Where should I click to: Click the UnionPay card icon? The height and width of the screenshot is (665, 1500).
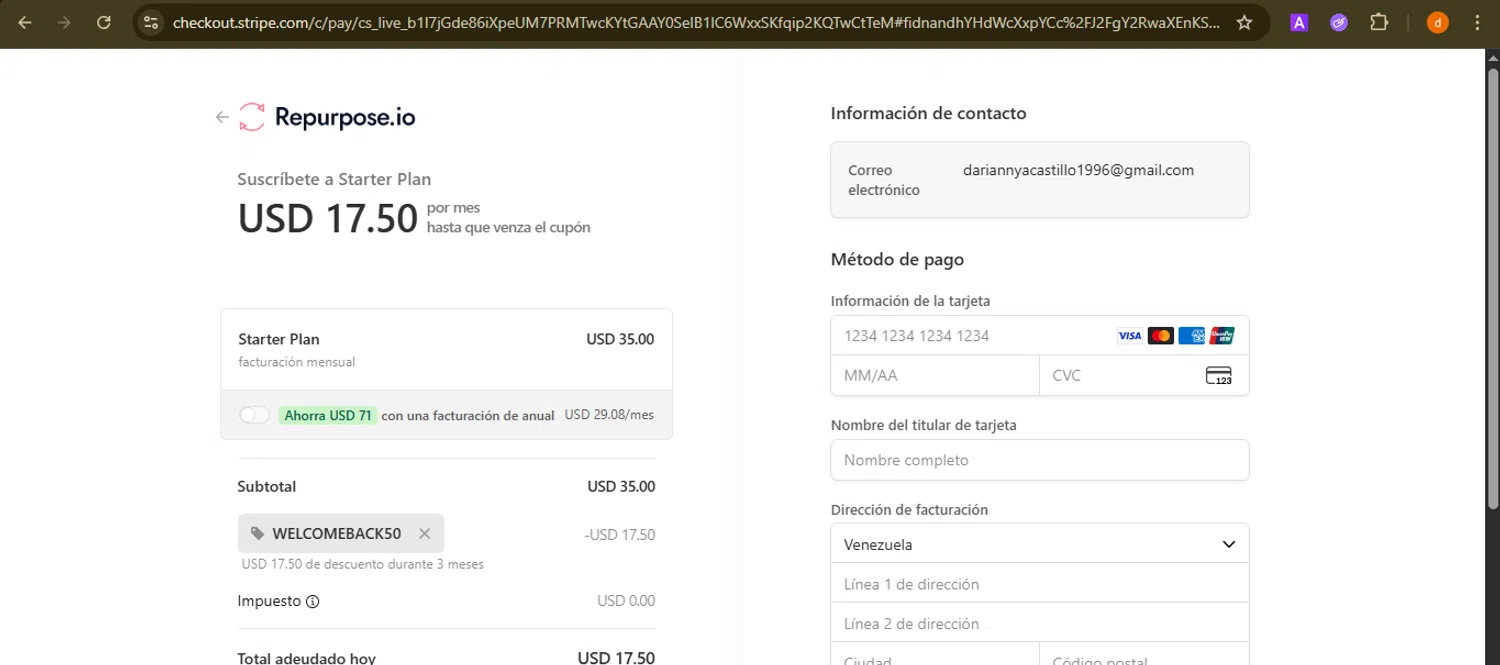[1222, 336]
